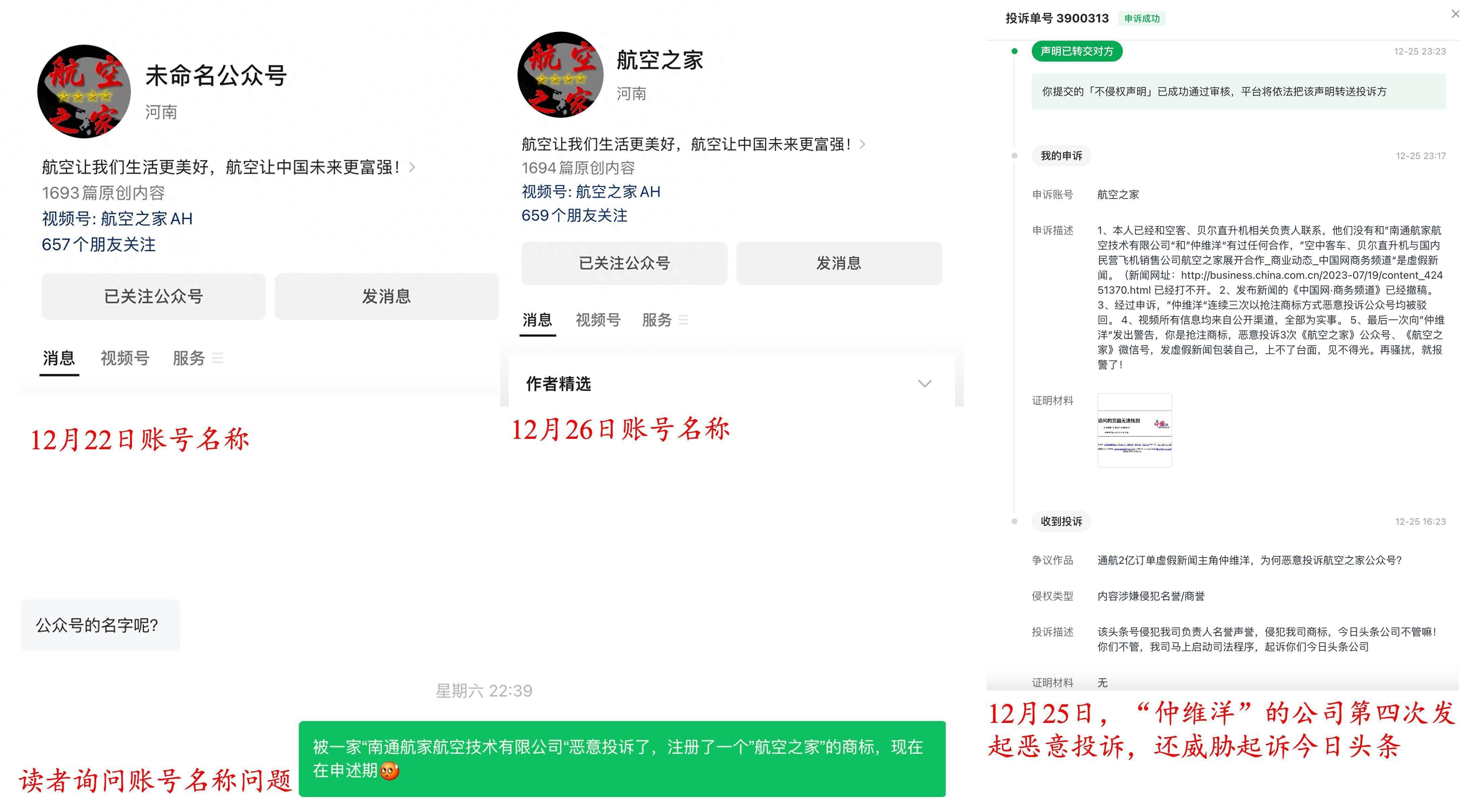This screenshot has width=1480, height=812.
Task: Click the 内容涉嫌侵犯名誉/商誉 text
Action: 1151,596
